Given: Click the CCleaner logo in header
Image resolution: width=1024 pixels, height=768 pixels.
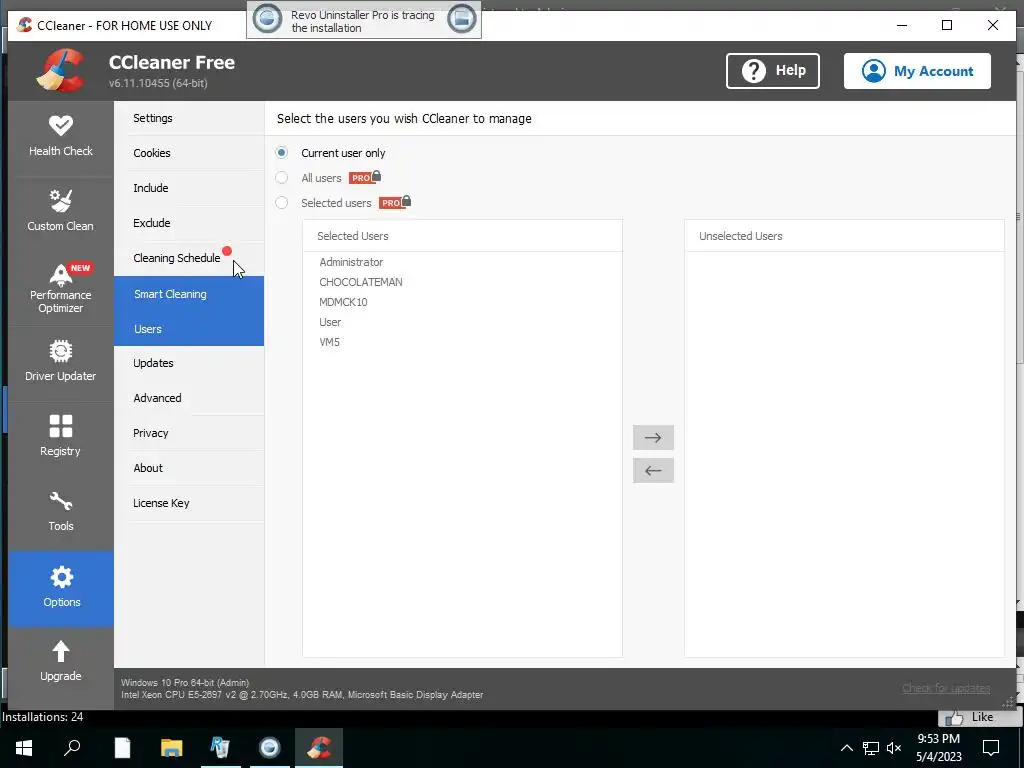Looking at the screenshot, I should [x=61, y=71].
